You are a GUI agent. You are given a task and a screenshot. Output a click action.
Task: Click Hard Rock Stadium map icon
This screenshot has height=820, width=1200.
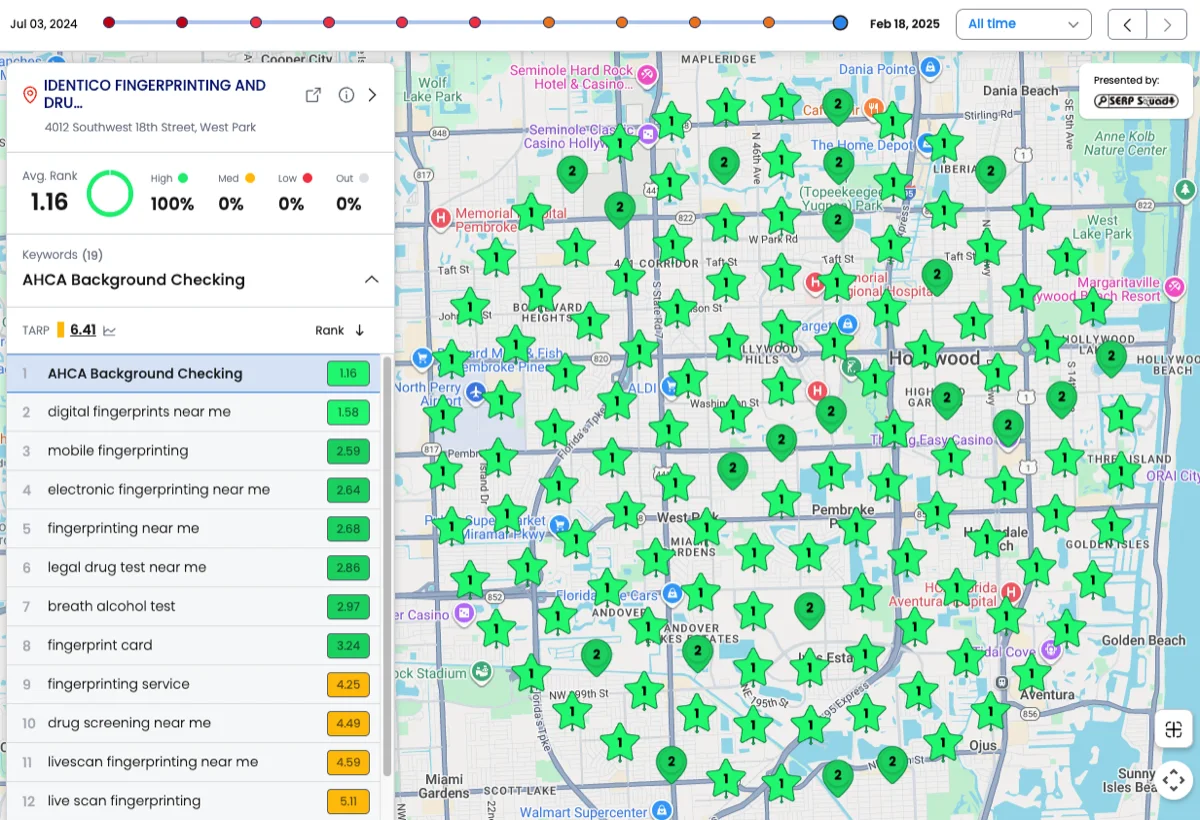(483, 671)
